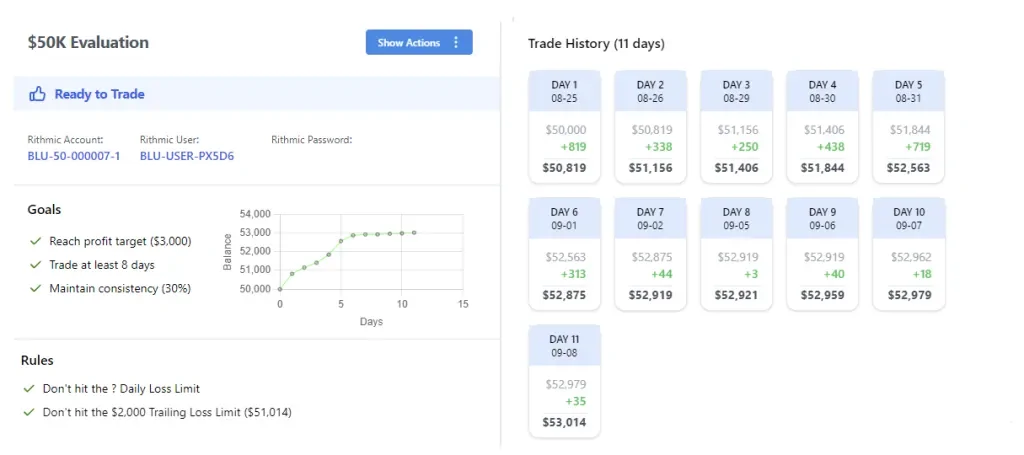Select the Day 2 08-26 trade card
Viewport: 1024px width, 455px height.
[650, 127]
